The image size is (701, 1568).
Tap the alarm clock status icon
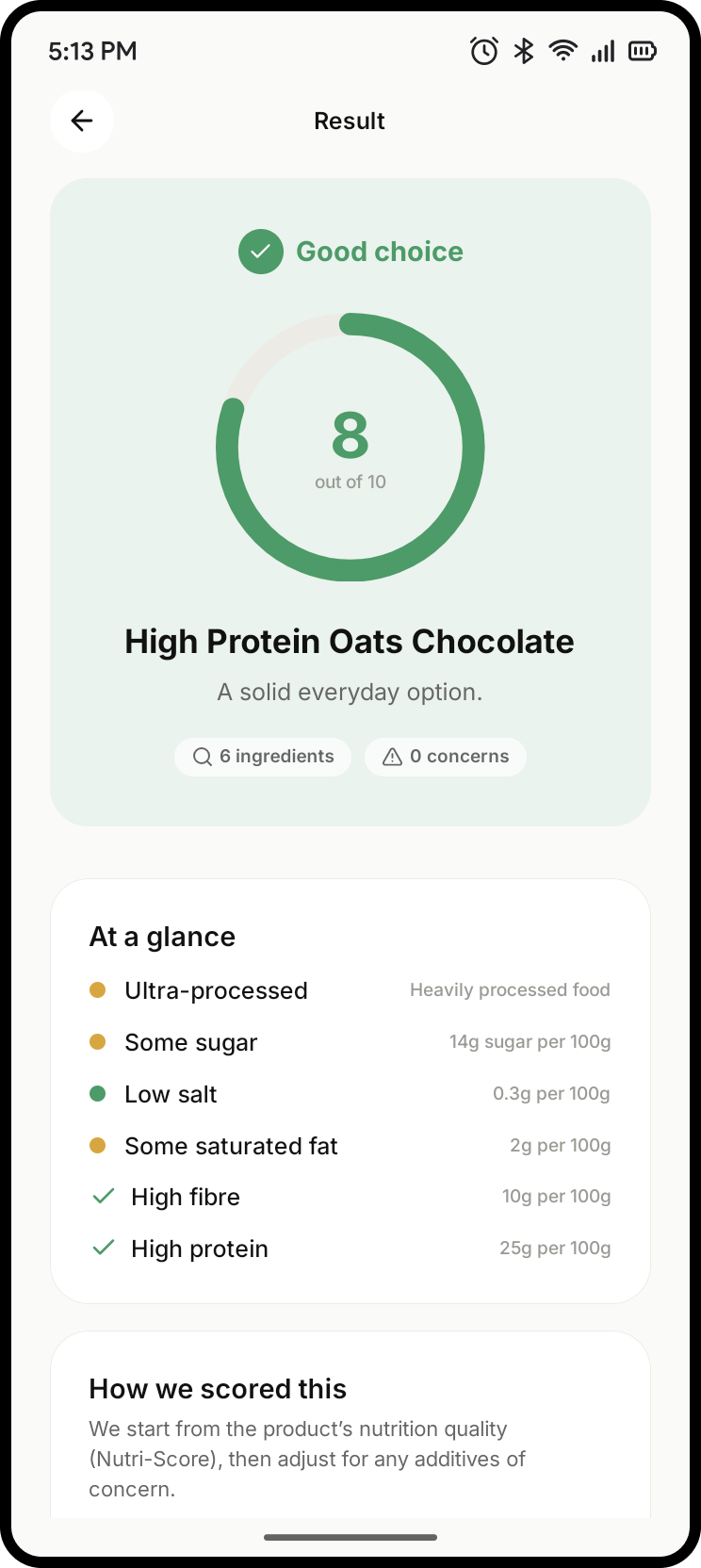click(x=484, y=51)
